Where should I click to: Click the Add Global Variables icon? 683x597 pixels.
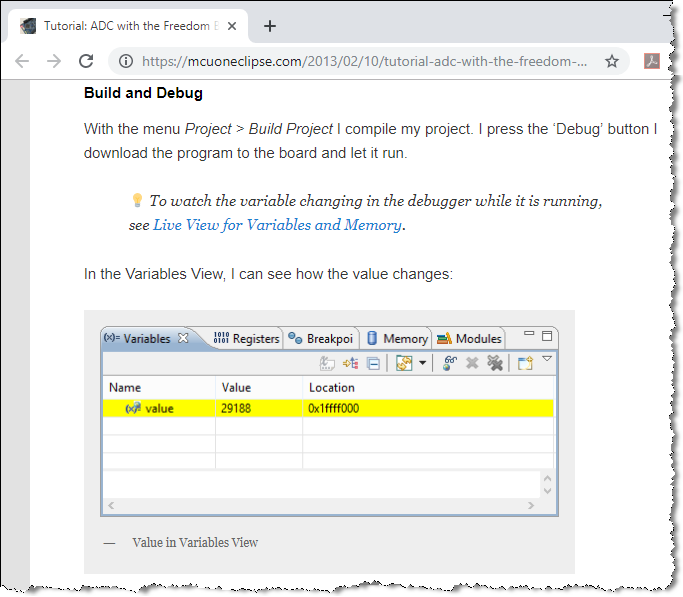coord(450,363)
